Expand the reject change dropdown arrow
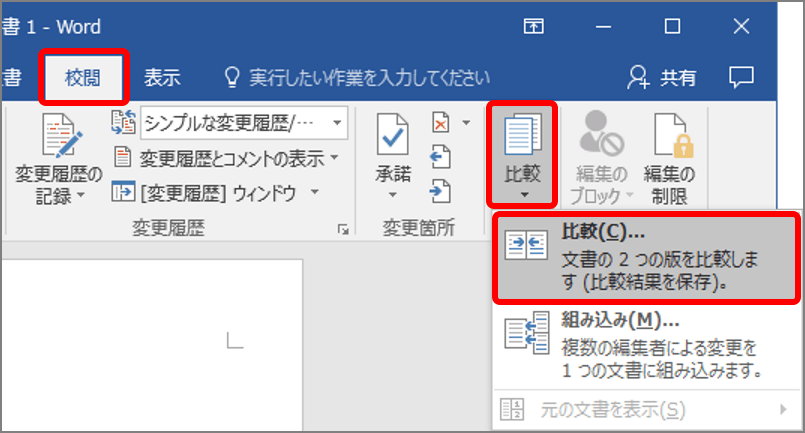 tap(466, 123)
